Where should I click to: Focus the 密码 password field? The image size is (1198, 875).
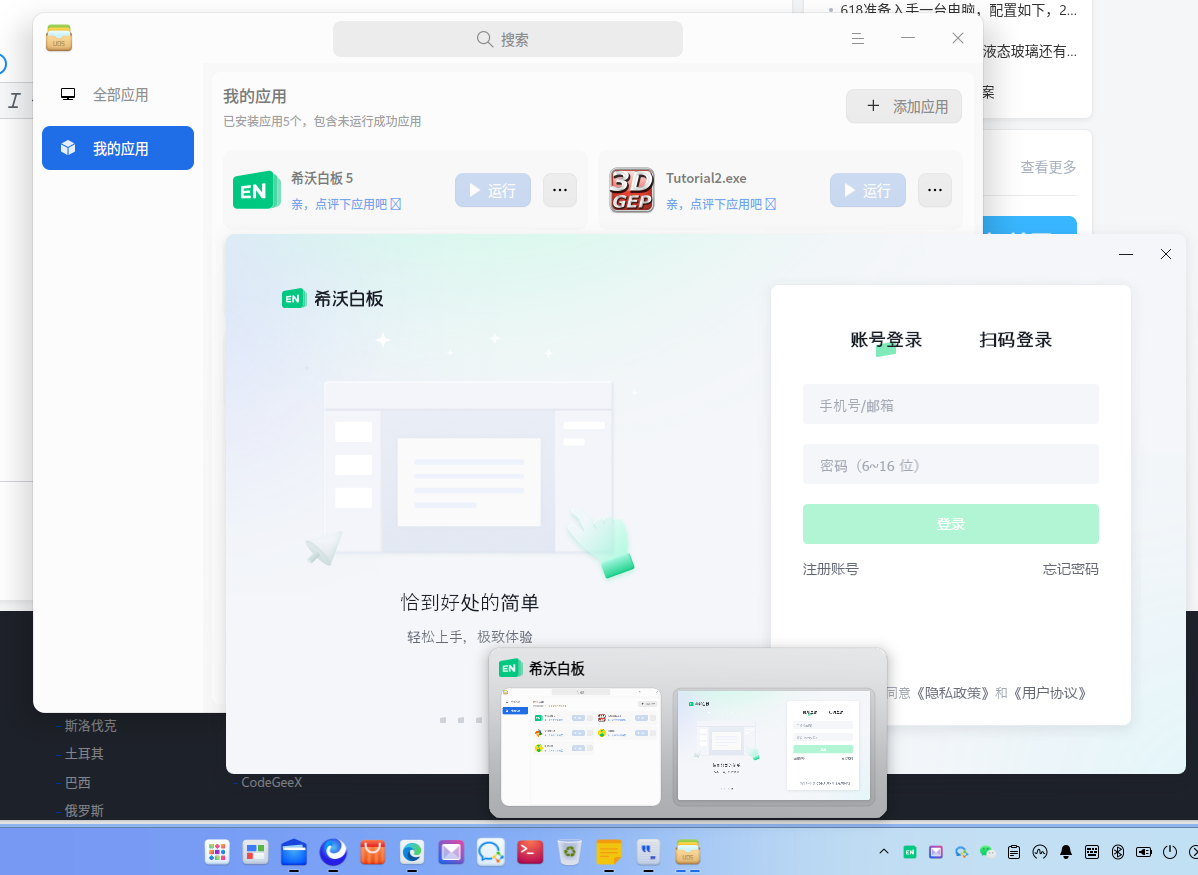[x=950, y=465]
